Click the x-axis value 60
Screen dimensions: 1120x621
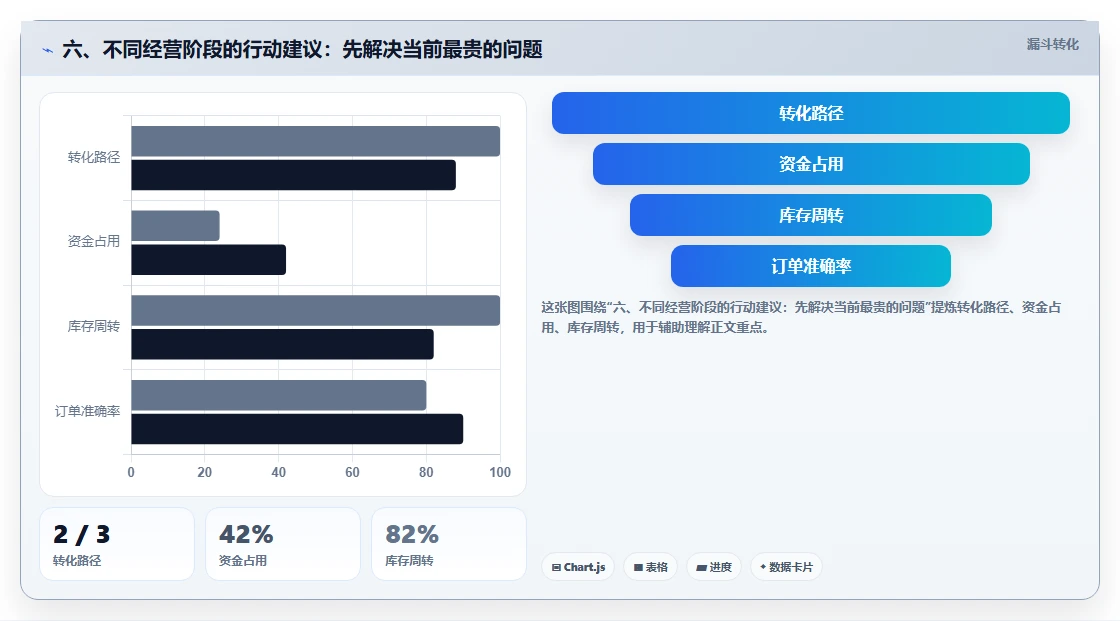352,472
